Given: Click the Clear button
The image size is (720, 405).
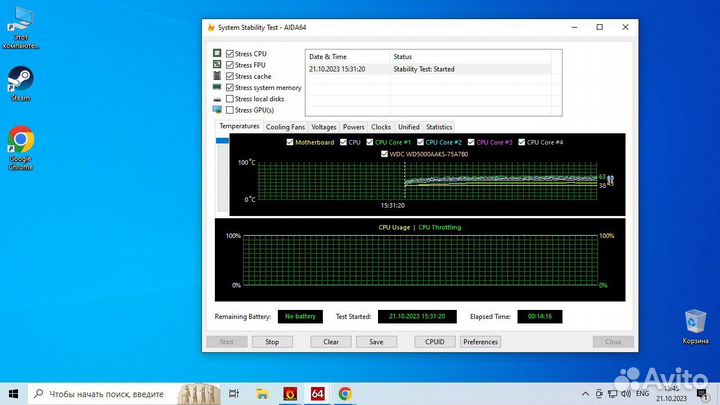Looking at the screenshot, I should click(x=331, y=342).
